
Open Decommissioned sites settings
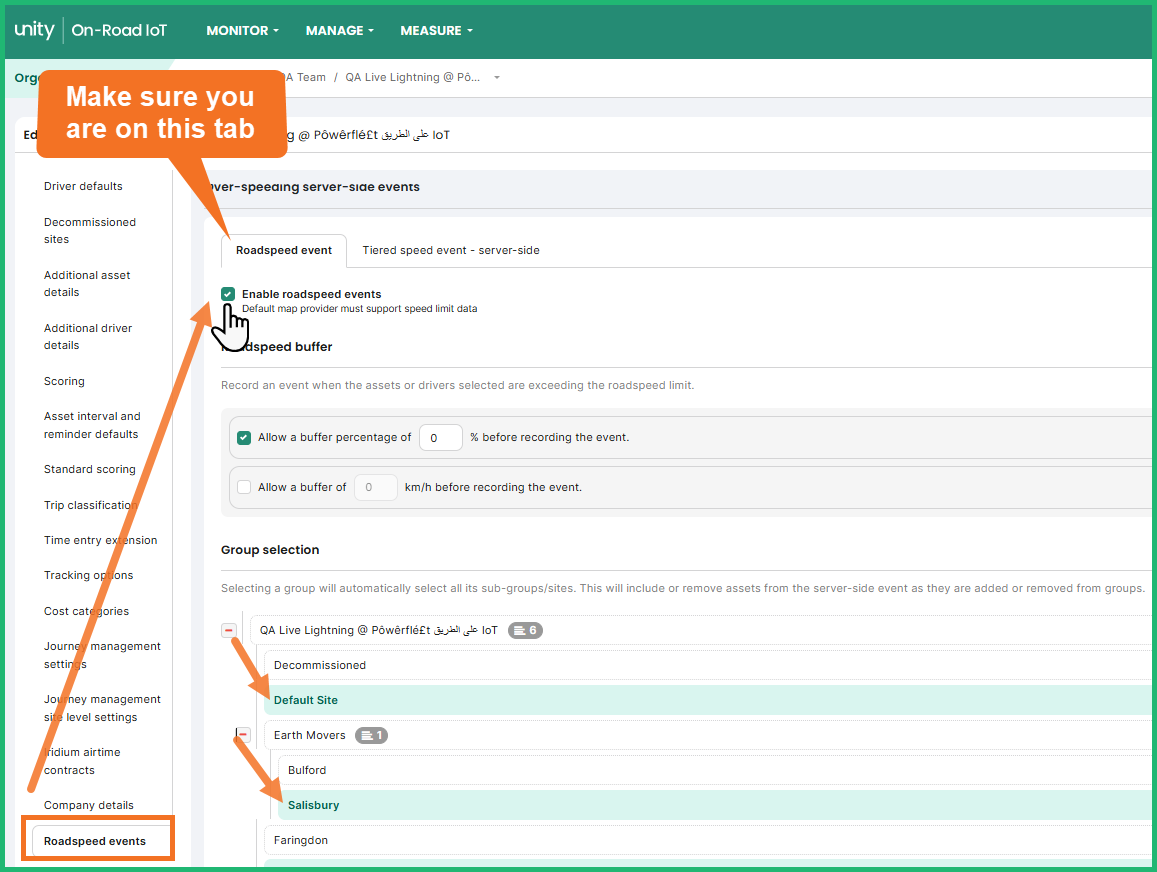pyautogui.click(x=90, y=231)
